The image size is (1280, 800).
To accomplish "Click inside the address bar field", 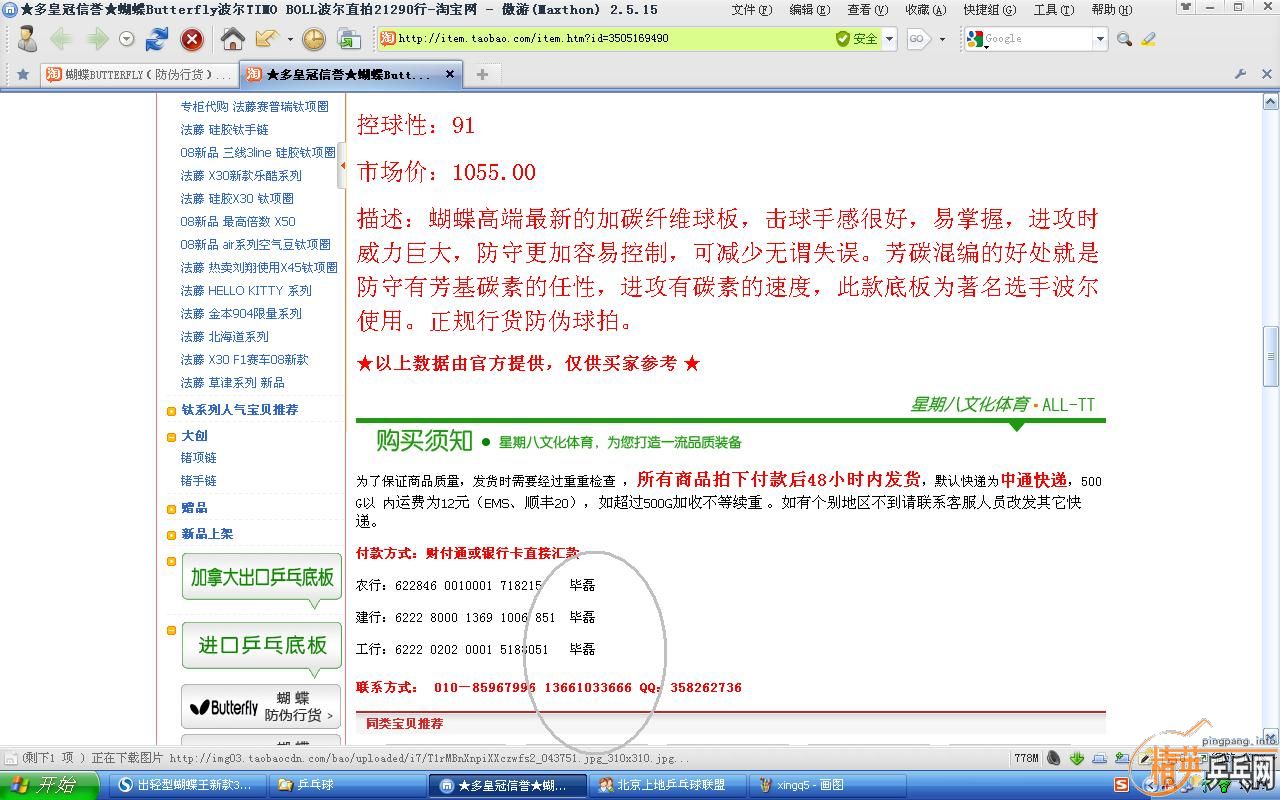I will pos(600,40).
